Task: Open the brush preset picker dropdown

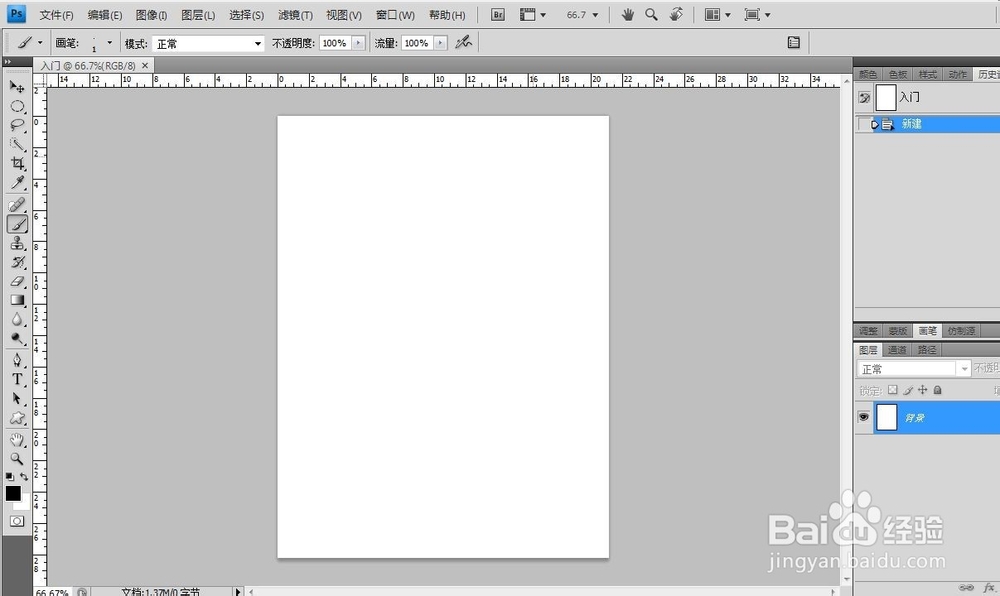Action: click(110, 43)
